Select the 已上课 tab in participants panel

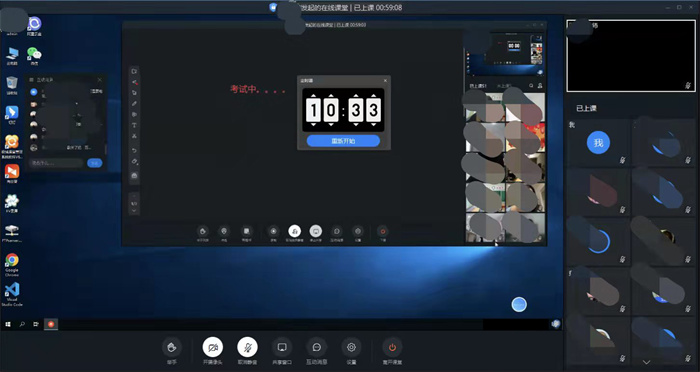pyautogui.click(x=586, y=108)
